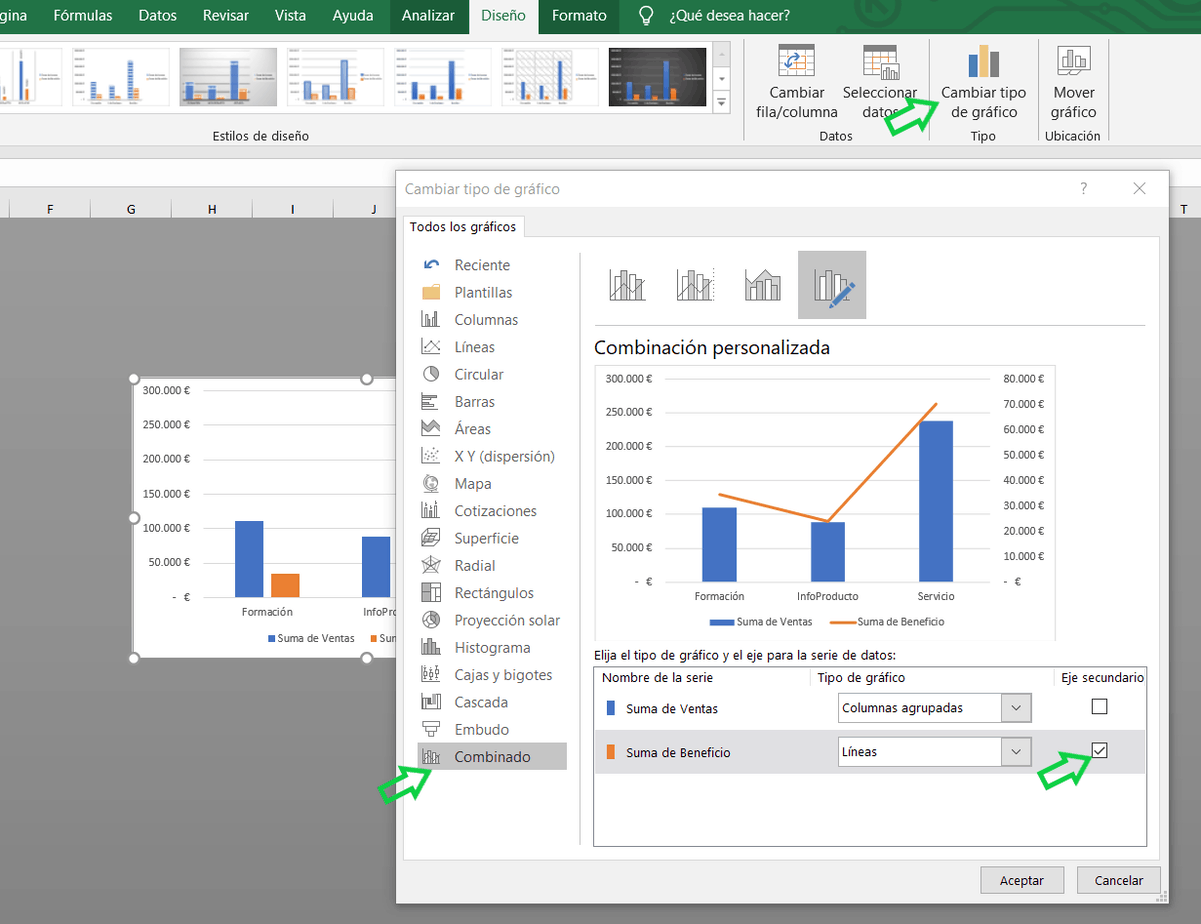Close the Cambiar tipo de gráfico dialog

1139,188
